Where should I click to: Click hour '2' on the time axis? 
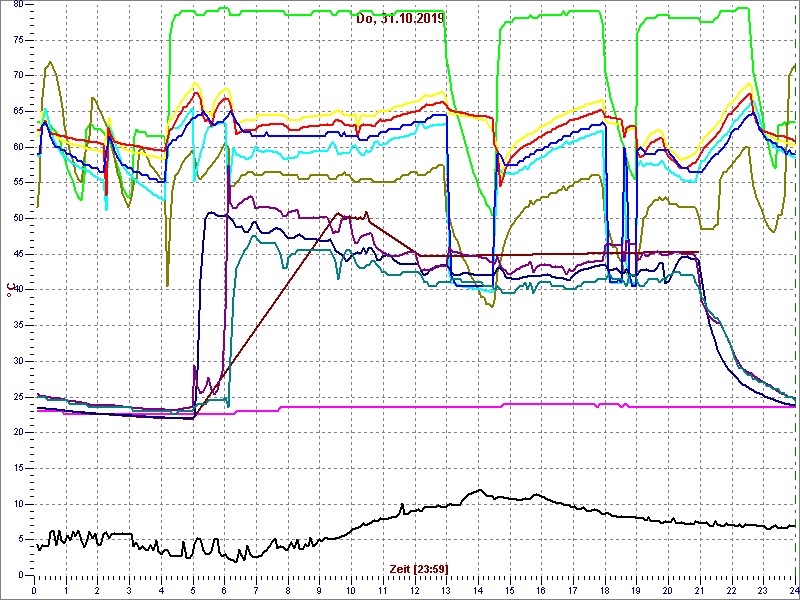[97, 590]
